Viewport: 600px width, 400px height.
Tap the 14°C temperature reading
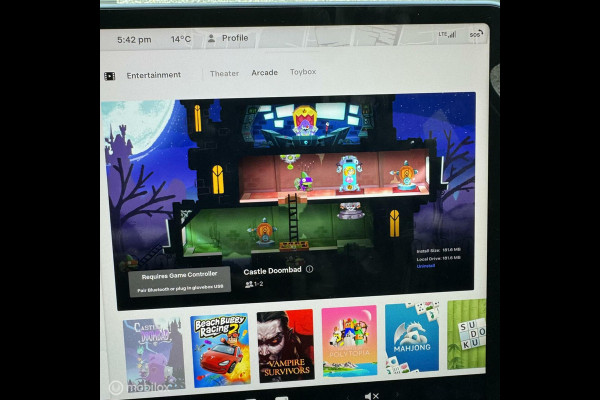click(181, 39)
